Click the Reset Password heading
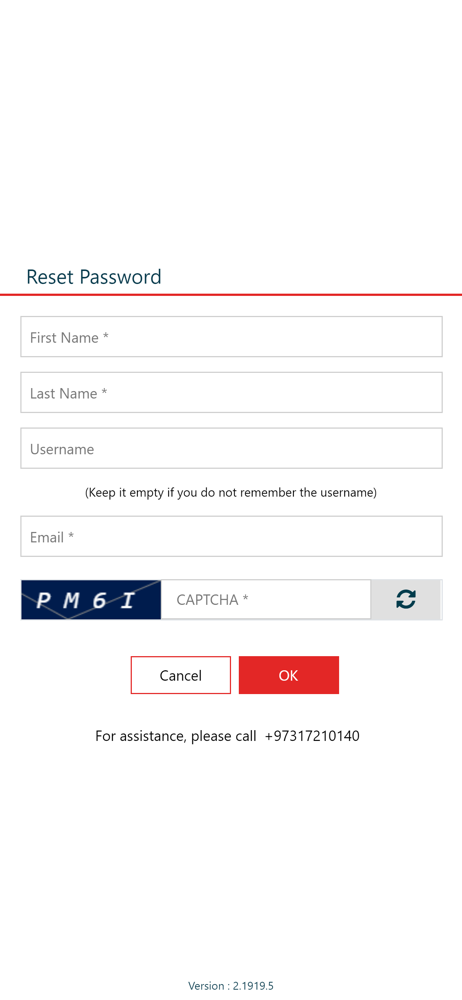 tap(94, 277)
